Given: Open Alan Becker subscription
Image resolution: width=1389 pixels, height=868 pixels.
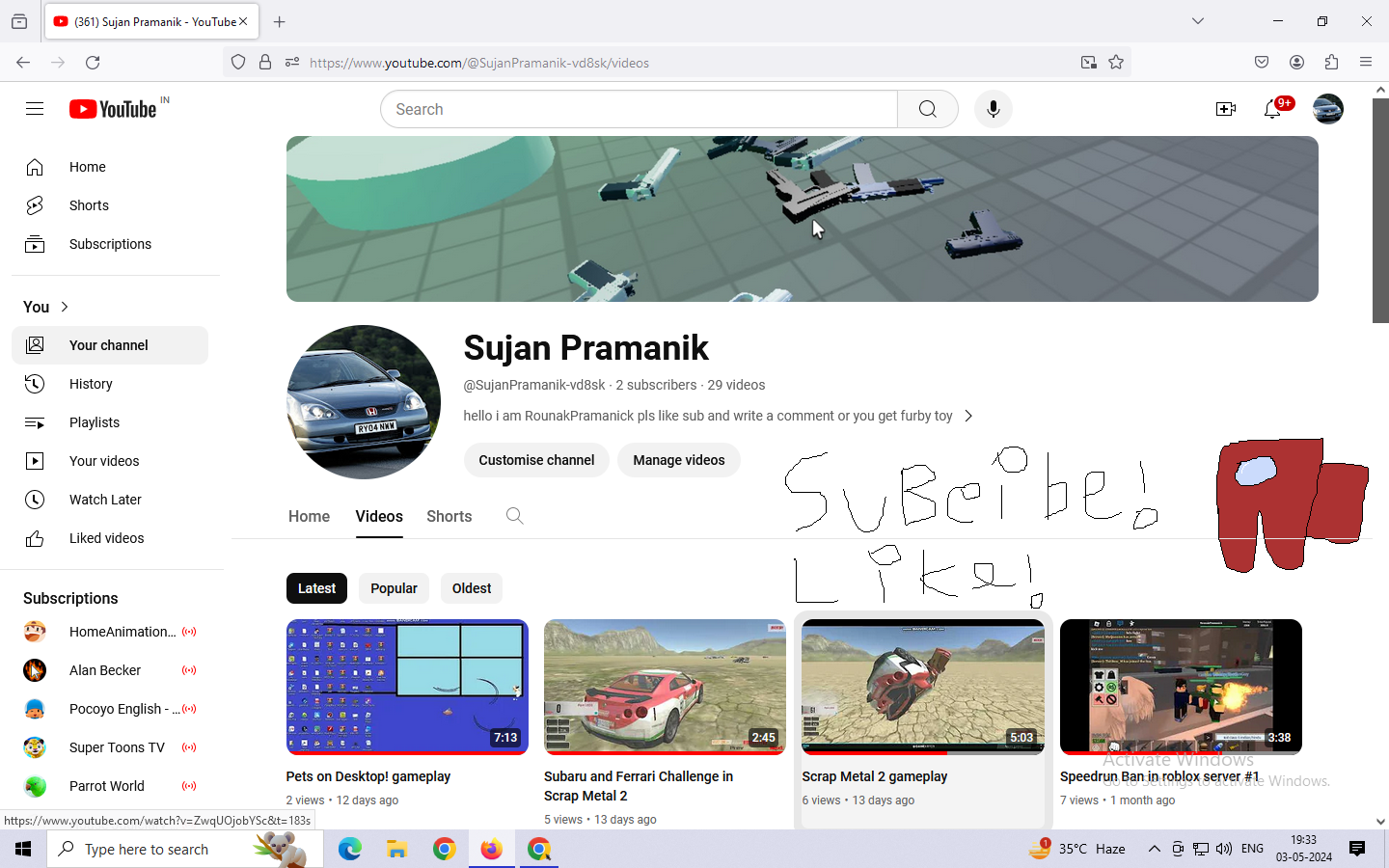Looking at the screenshot, I should click(110, 670).
